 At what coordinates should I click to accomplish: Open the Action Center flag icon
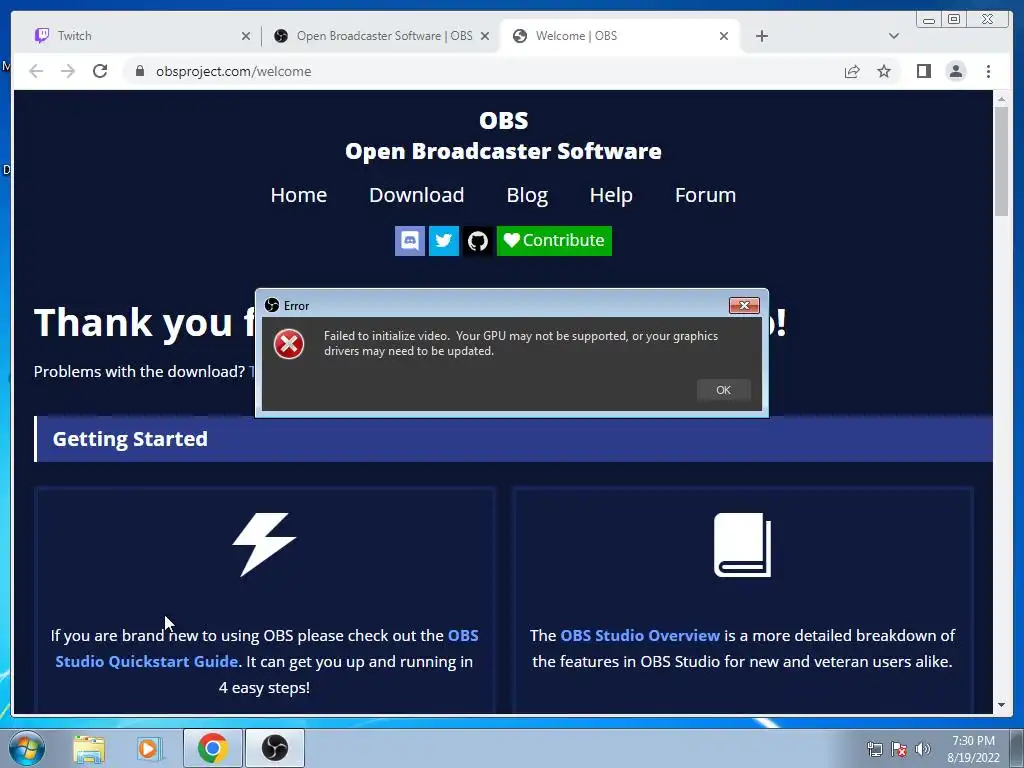(899, 749)
